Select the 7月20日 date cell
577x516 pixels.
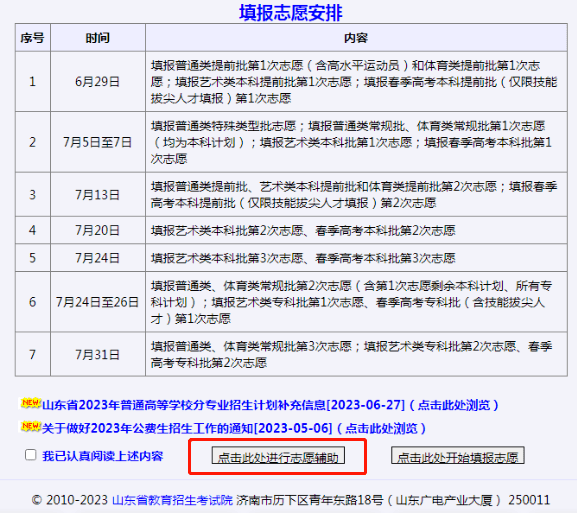pos(98,230)
